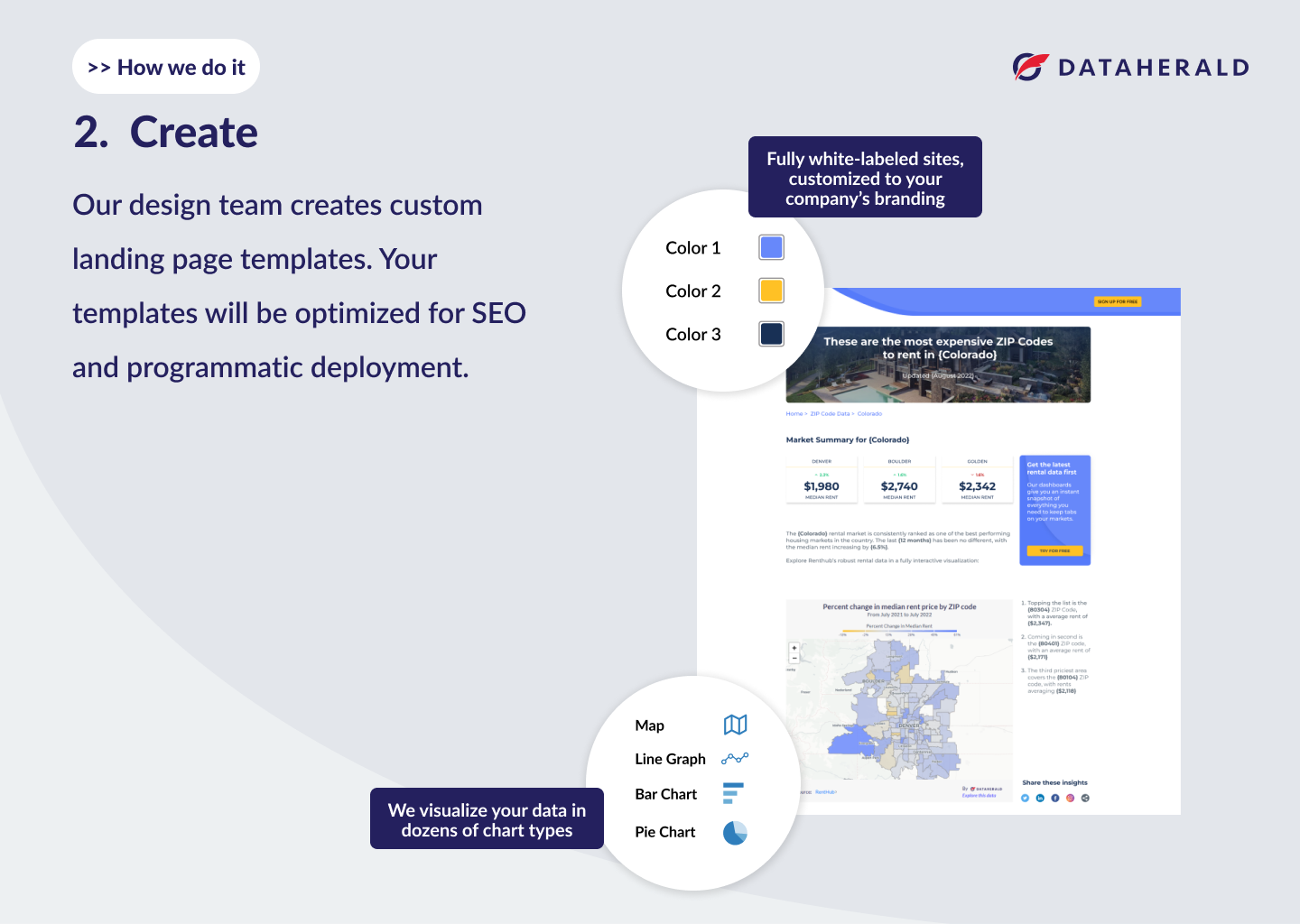Click the Line Graph label
The height and width of the screenshot is (924, 1300).
pyautogui.click(x=670, y=759)
